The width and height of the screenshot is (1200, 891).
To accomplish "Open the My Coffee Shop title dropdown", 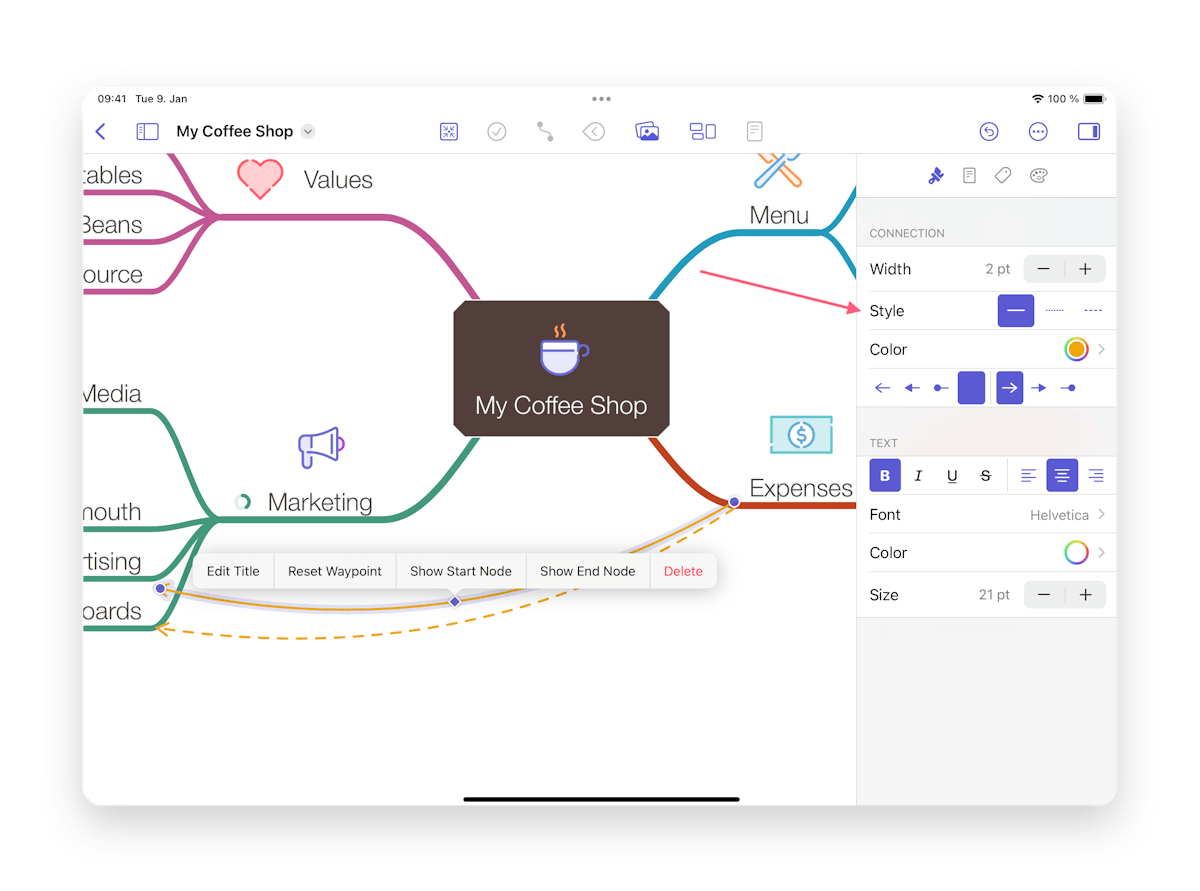I will [x=307, y=131].
